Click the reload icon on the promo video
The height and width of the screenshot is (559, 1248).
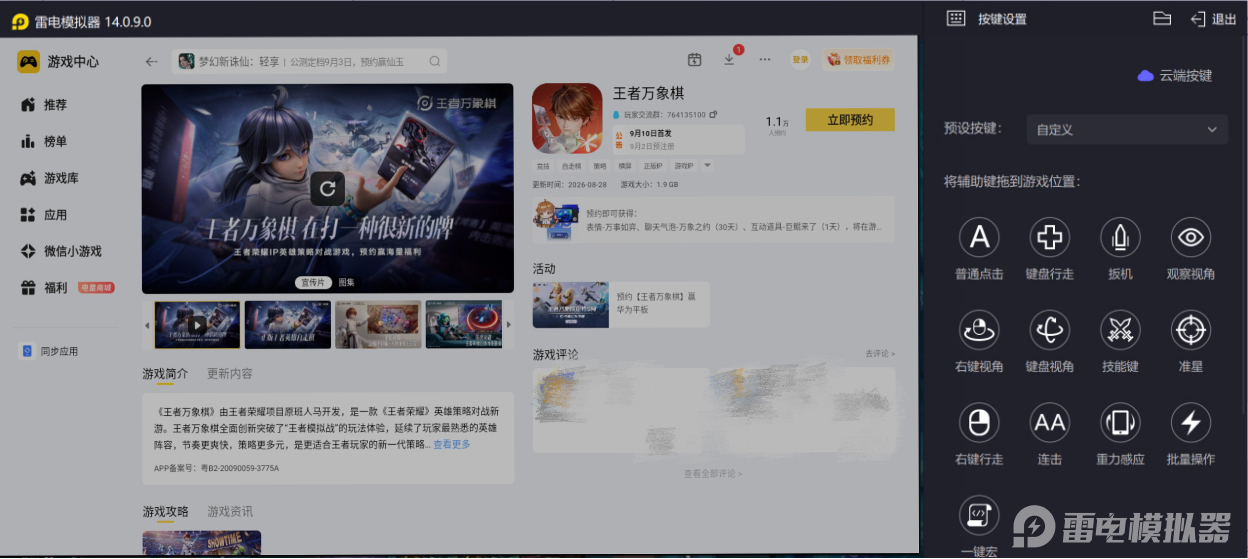(327, 188)
